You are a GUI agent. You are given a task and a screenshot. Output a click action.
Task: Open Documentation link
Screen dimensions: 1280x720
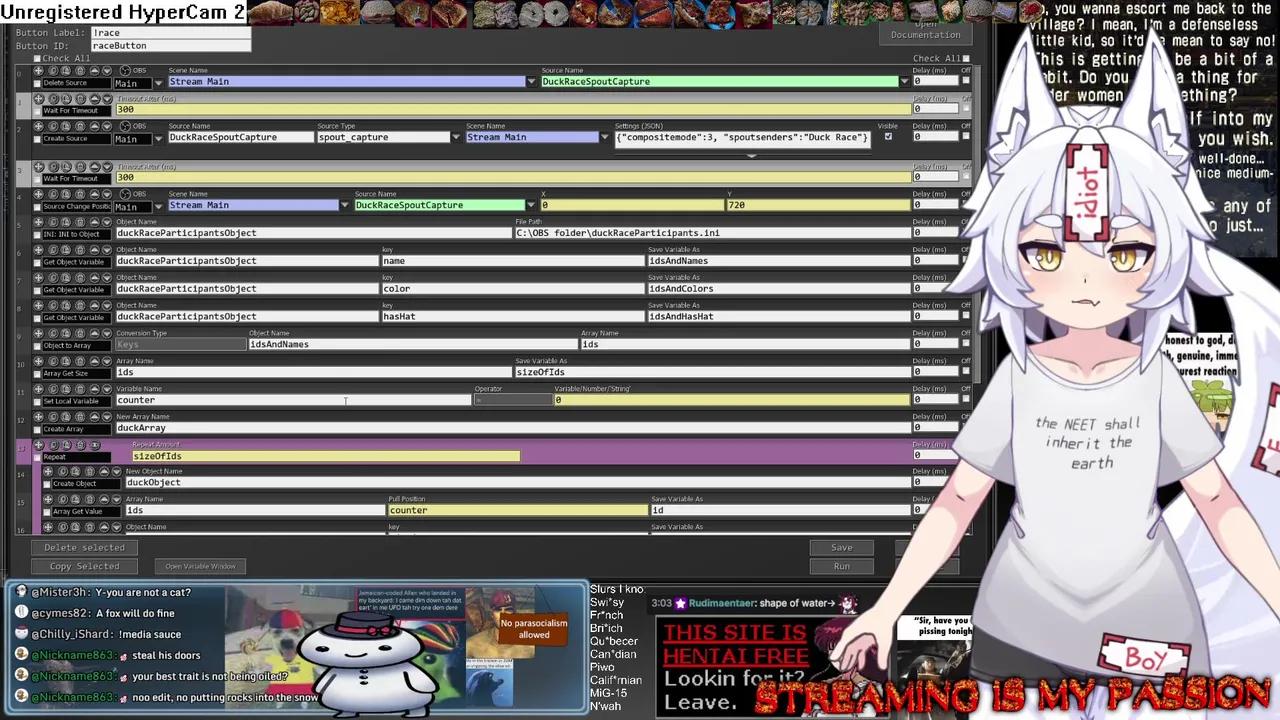pos(925,35)
